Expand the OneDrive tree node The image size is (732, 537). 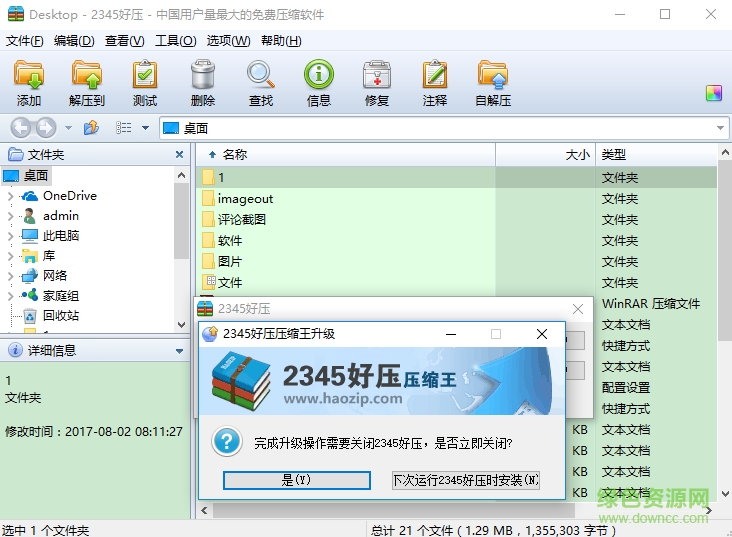[x=11, y=196]
